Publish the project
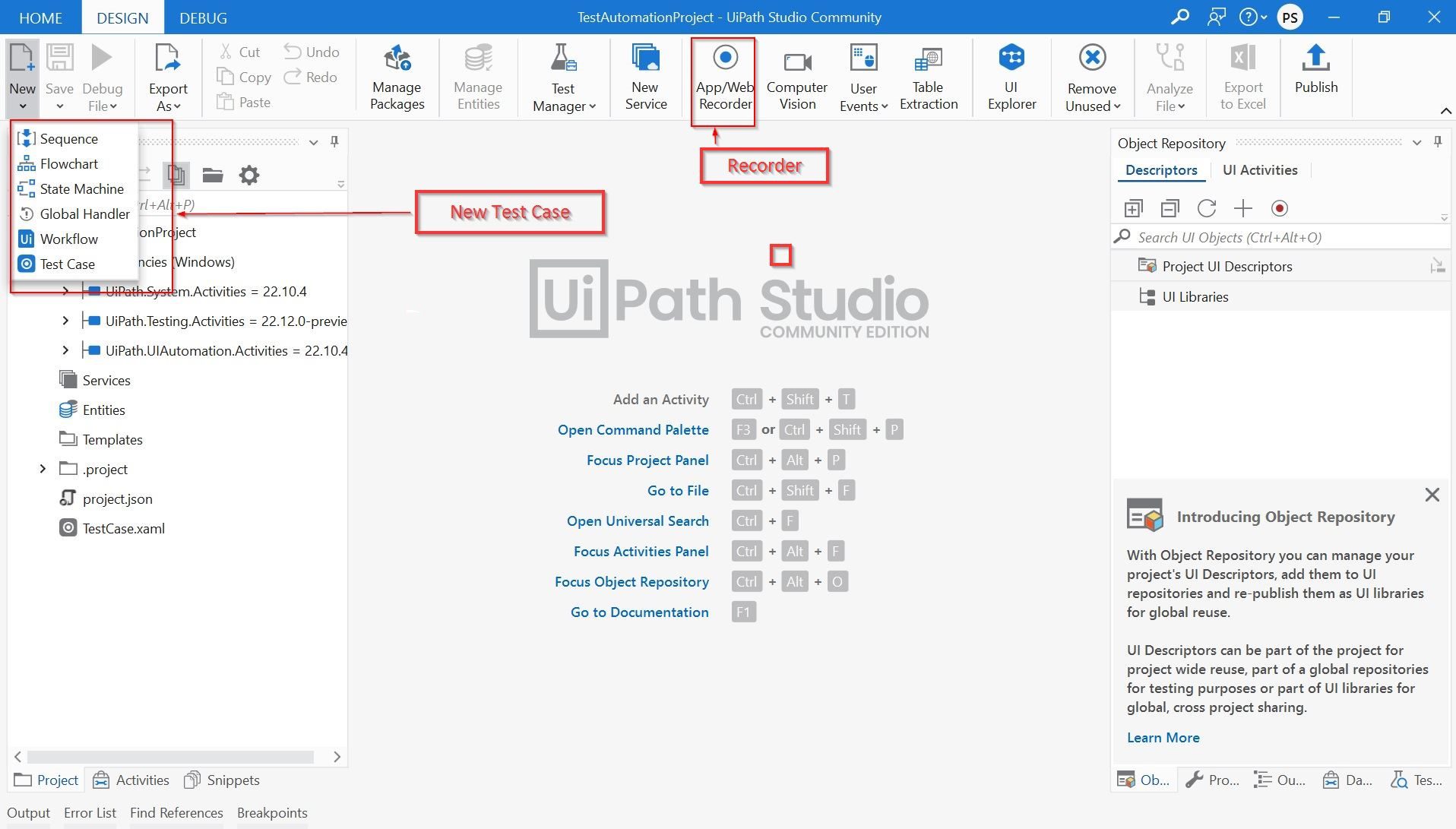Image resolution: width=1456 pixels, height=829 pixels. [1316, 72]
